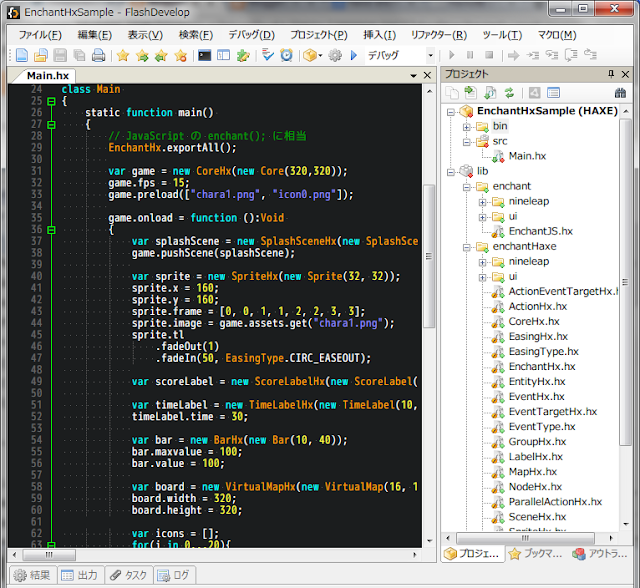Select EnchantJS.hx in the project tree
The image size is (640, 588).
(x=540, y=231)
